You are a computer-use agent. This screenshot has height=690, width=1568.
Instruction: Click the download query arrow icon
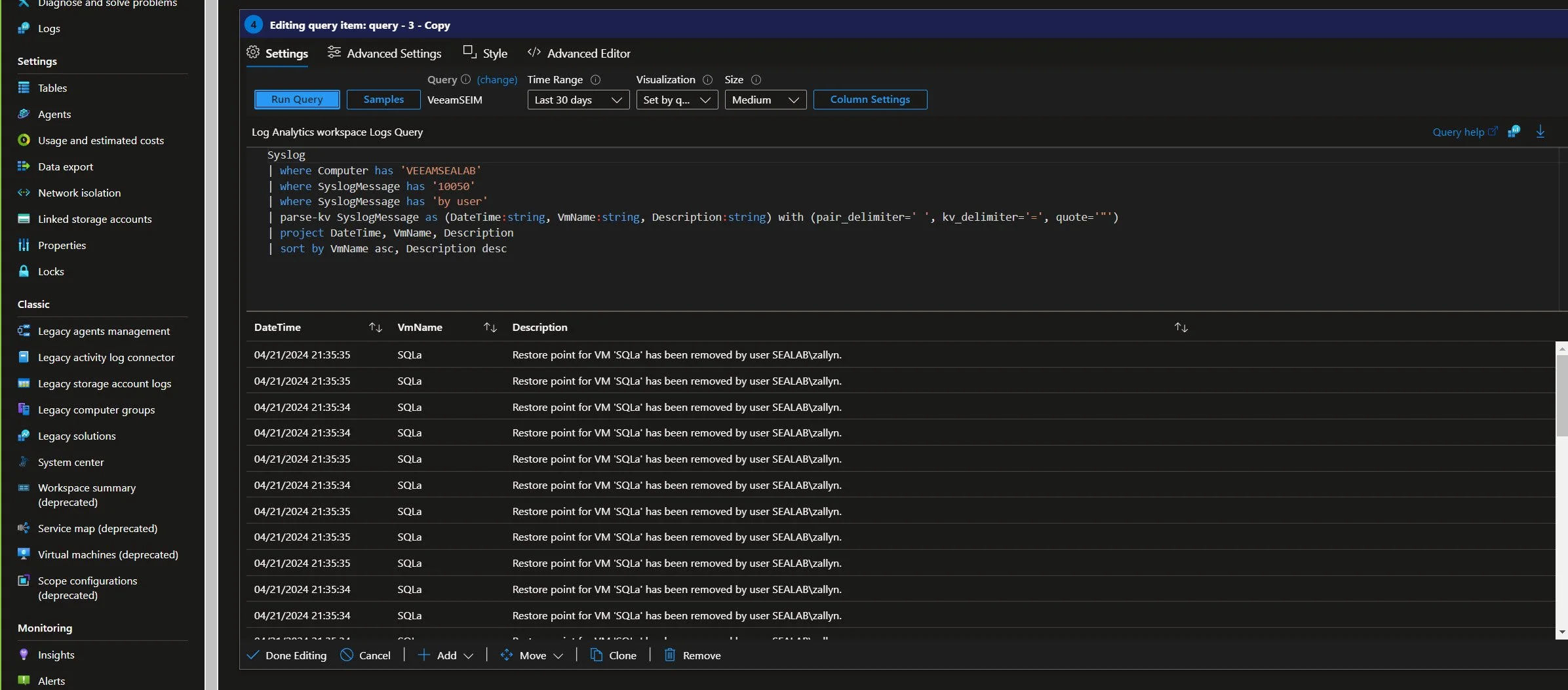(1540, 132)
